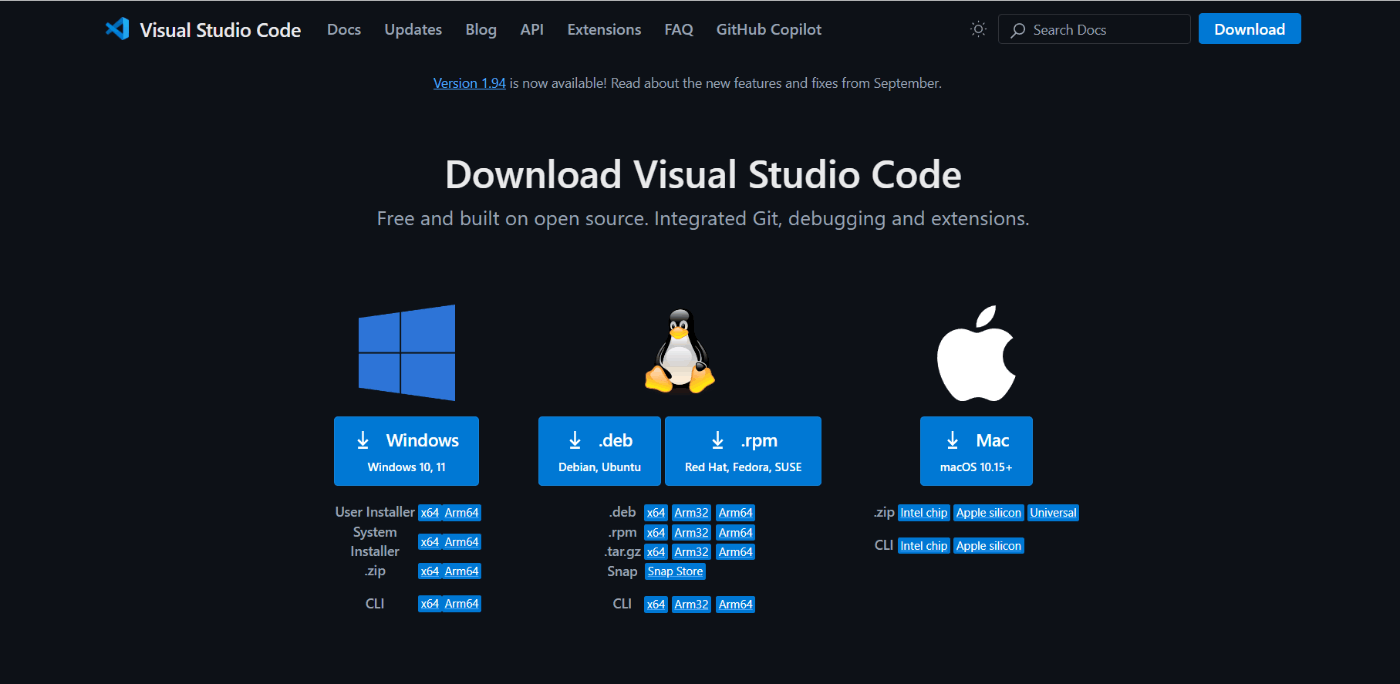The image size is (1400, 684).
Task: Toggle the light/dark theme sun icon
Action: coord(978,29)
